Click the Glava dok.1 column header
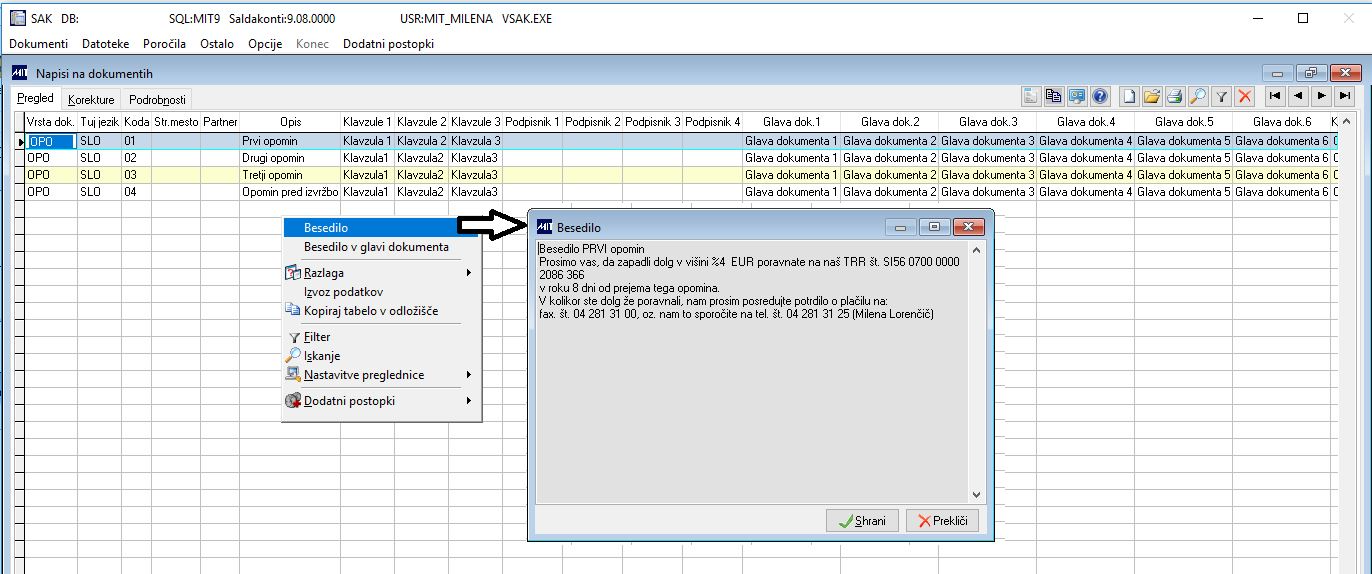Viewport: 1372px width, 574px height. pyautogui.click(x=791, y=122)
